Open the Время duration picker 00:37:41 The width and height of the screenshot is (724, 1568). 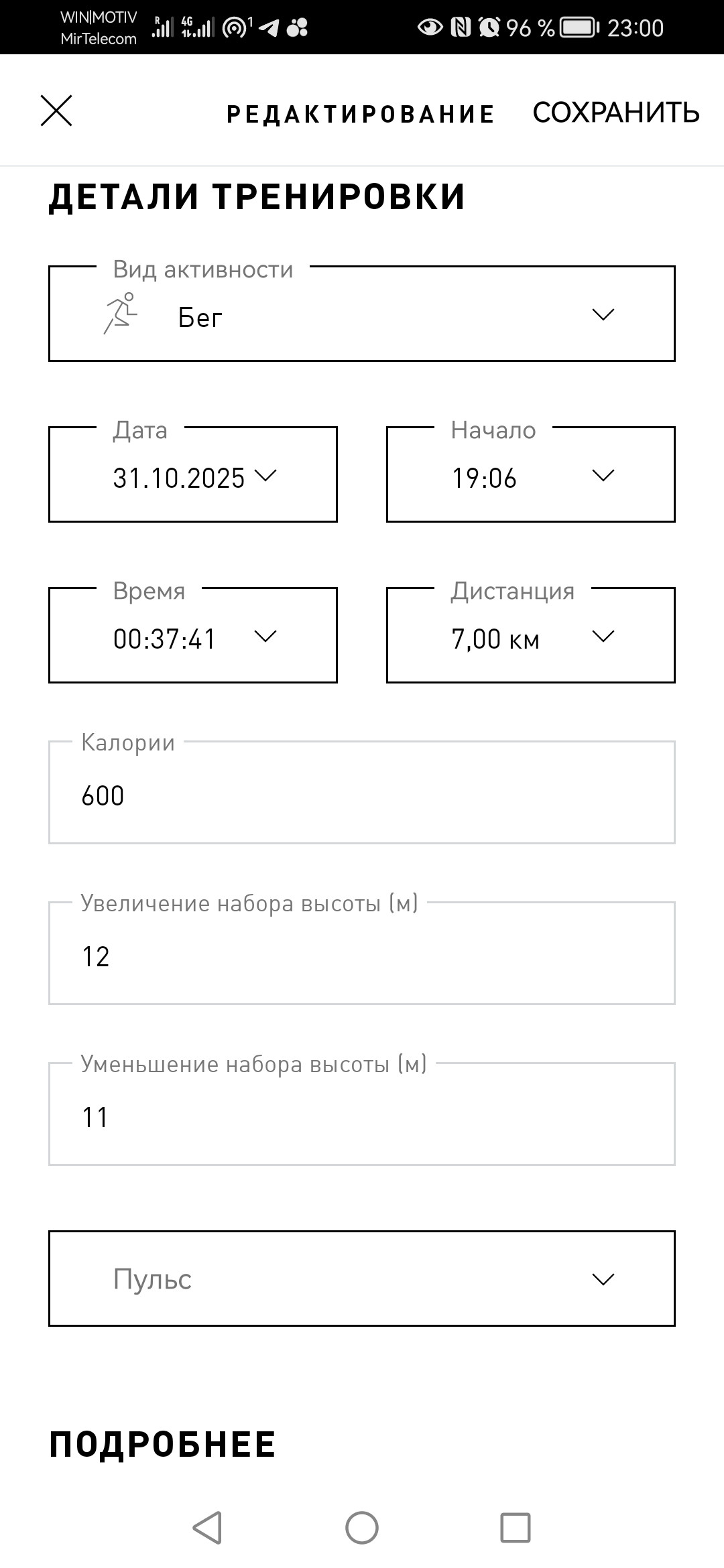193,635
